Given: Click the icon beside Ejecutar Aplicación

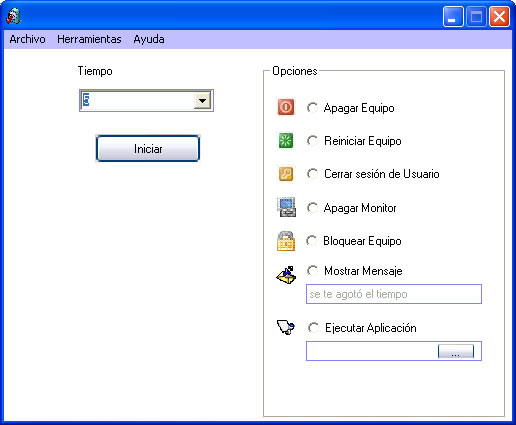Looking at the screenshot, I should [286, 327].
